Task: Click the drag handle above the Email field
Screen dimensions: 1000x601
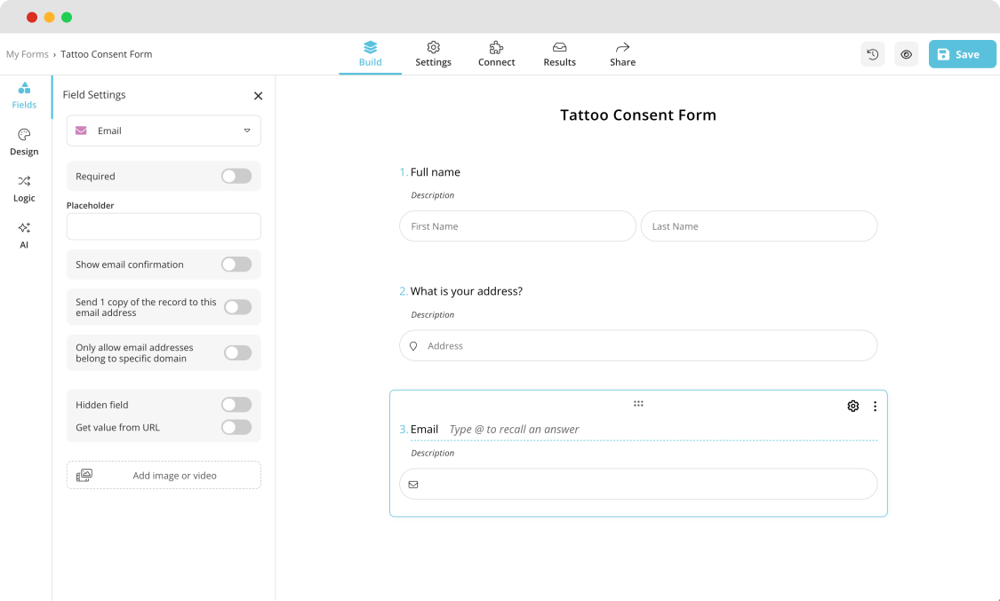Action: click(638, 403)
